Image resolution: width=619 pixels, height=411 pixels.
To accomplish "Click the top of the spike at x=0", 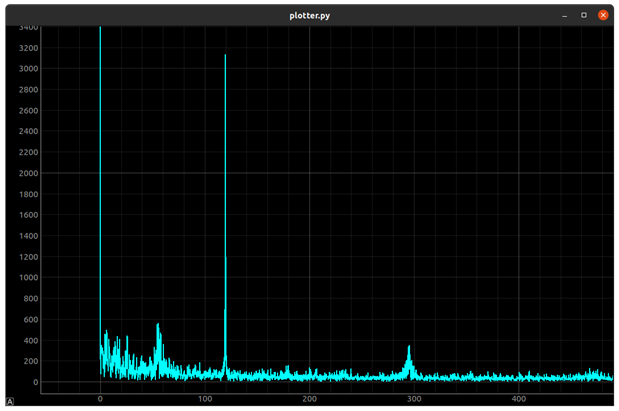I will tap(100, 29).
